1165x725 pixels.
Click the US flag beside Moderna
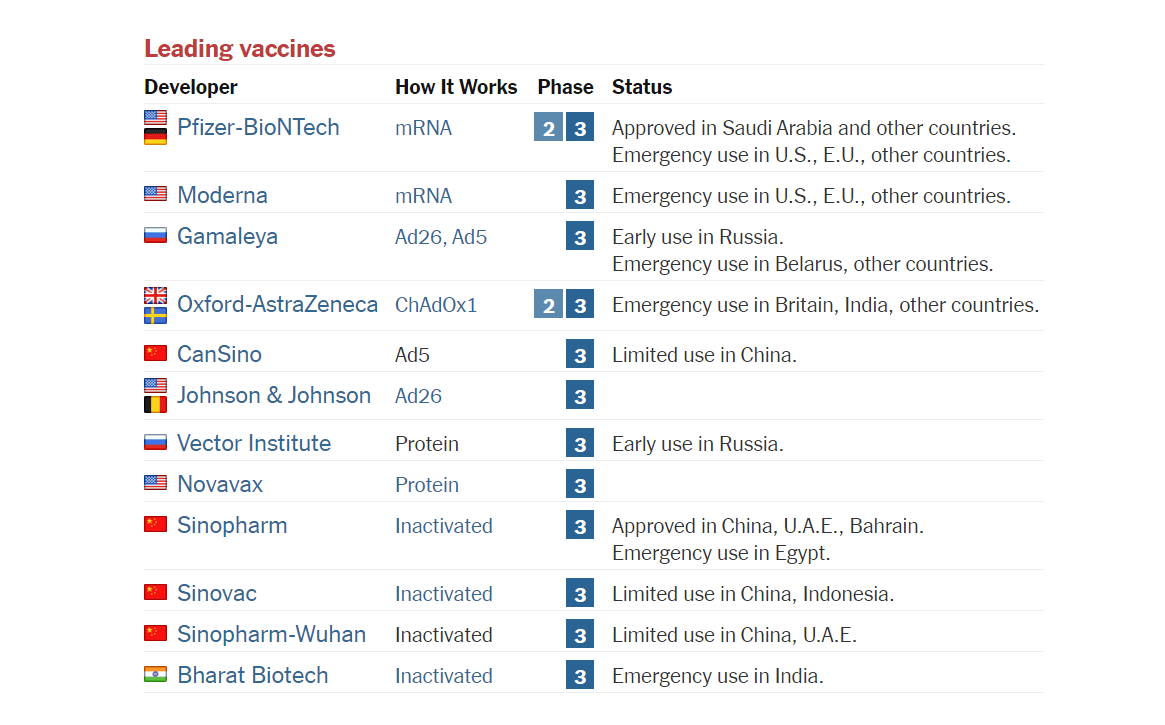[155, 194]
